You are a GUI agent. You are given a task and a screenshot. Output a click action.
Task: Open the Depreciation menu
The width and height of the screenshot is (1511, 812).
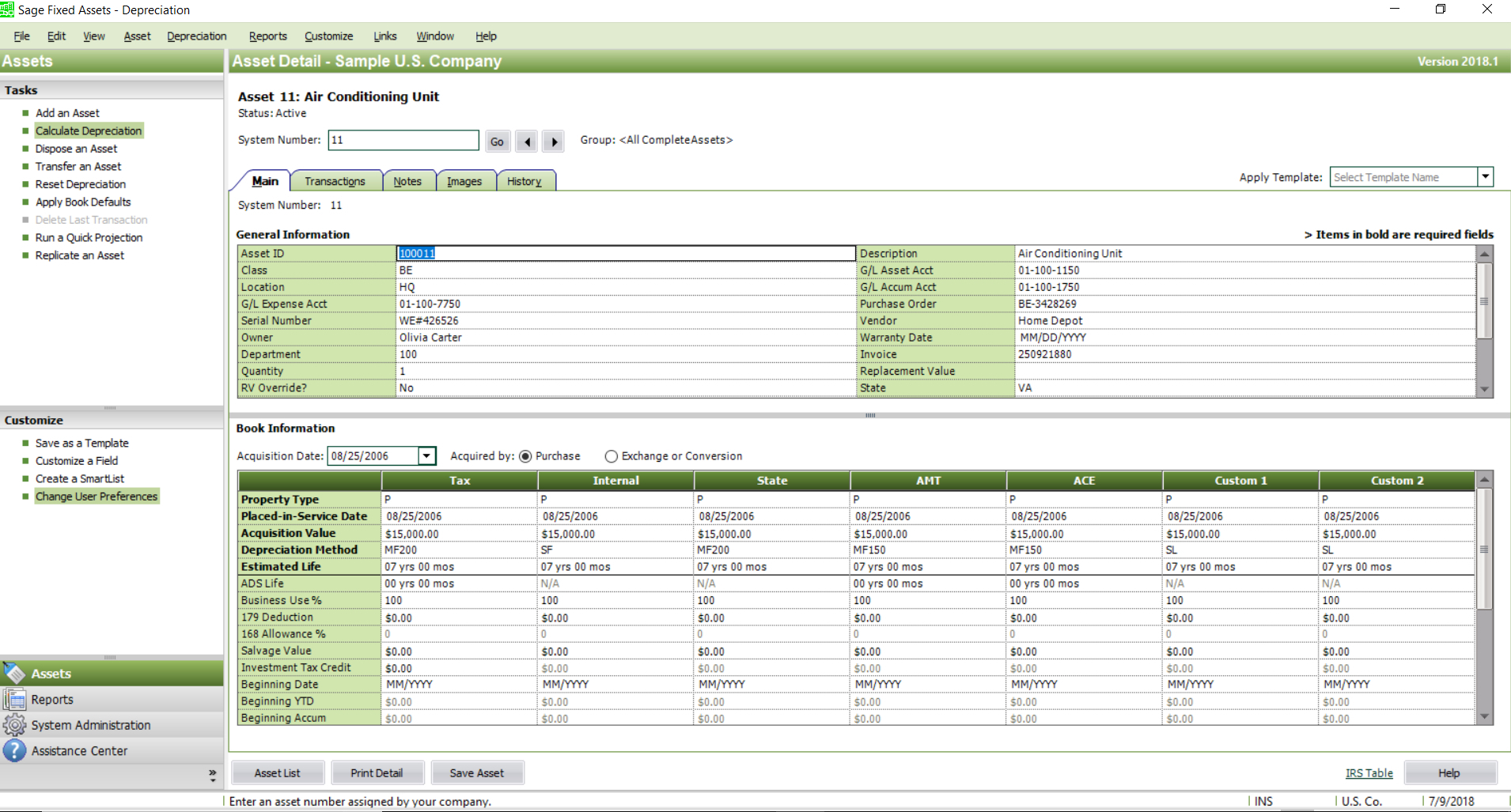(197, 36)
